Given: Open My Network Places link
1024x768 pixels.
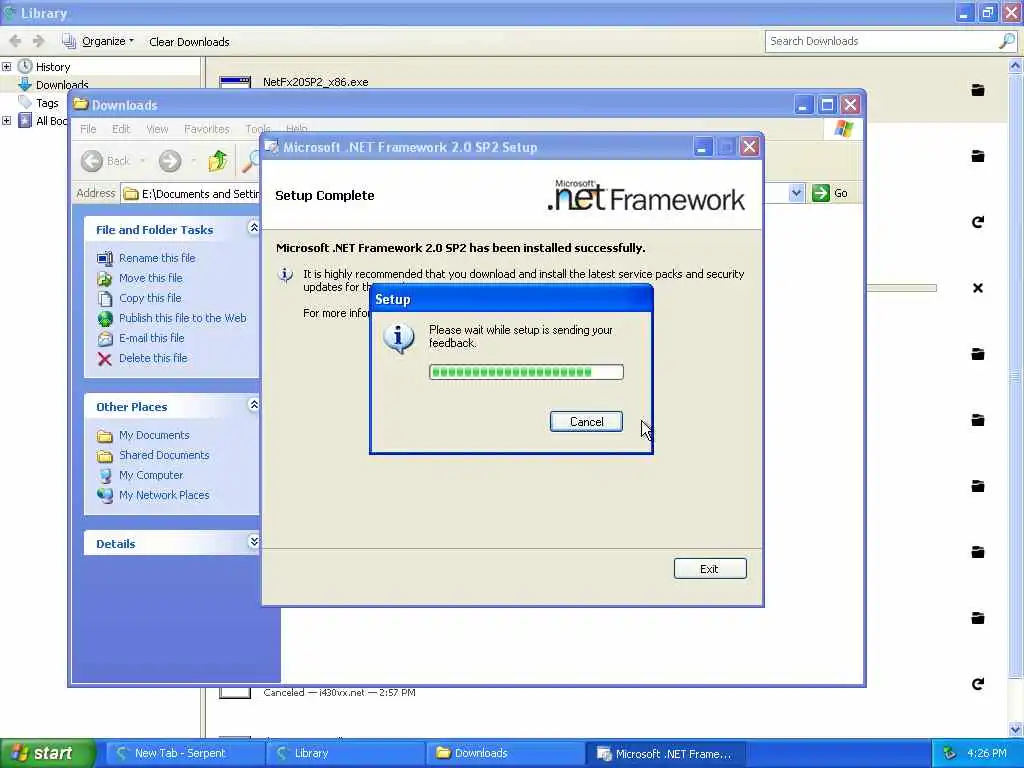Looking at the screenshot, I should click(164, 496).
